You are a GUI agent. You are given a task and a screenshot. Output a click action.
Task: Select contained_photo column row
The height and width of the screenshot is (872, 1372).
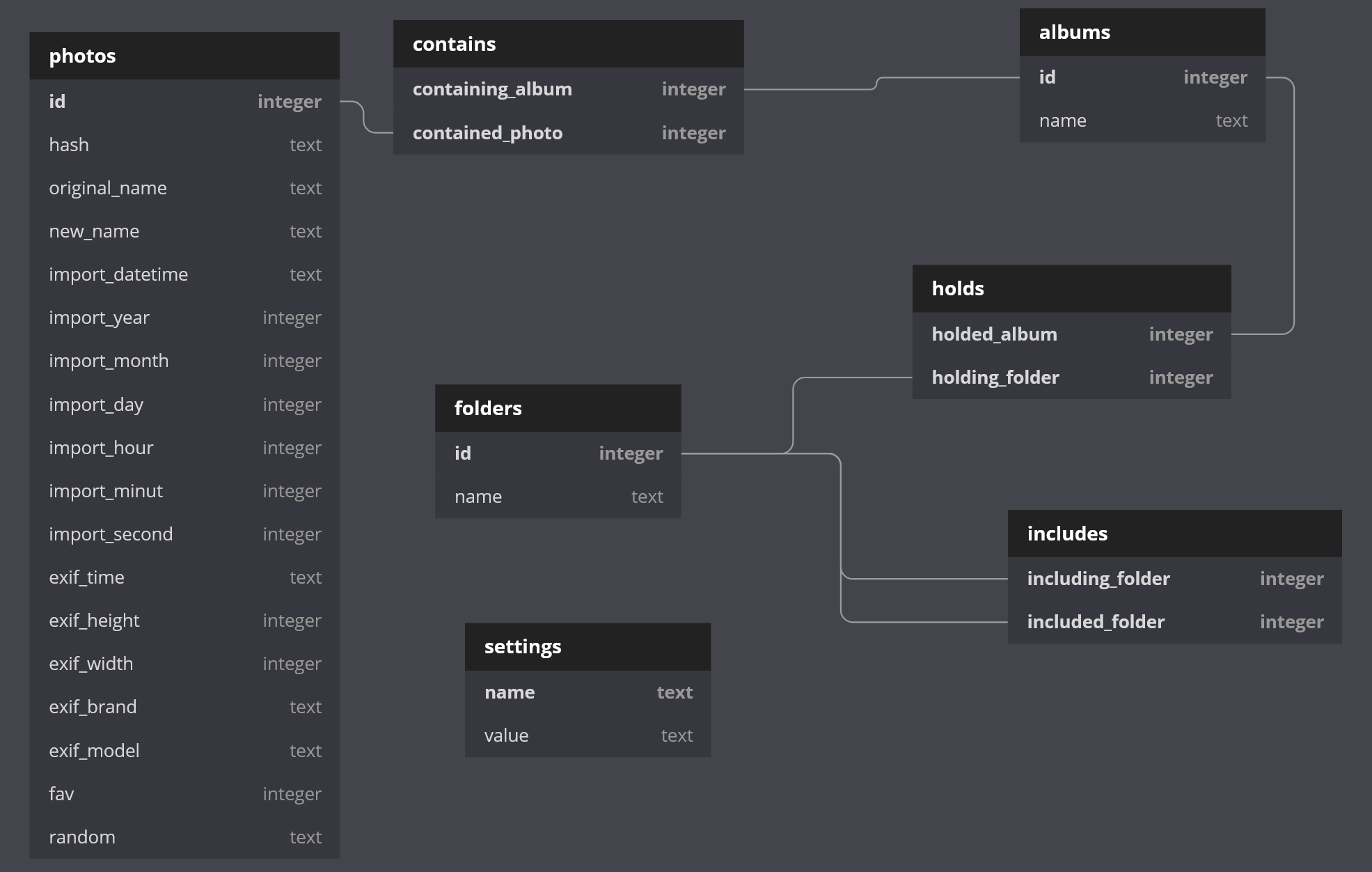(568, 133)
